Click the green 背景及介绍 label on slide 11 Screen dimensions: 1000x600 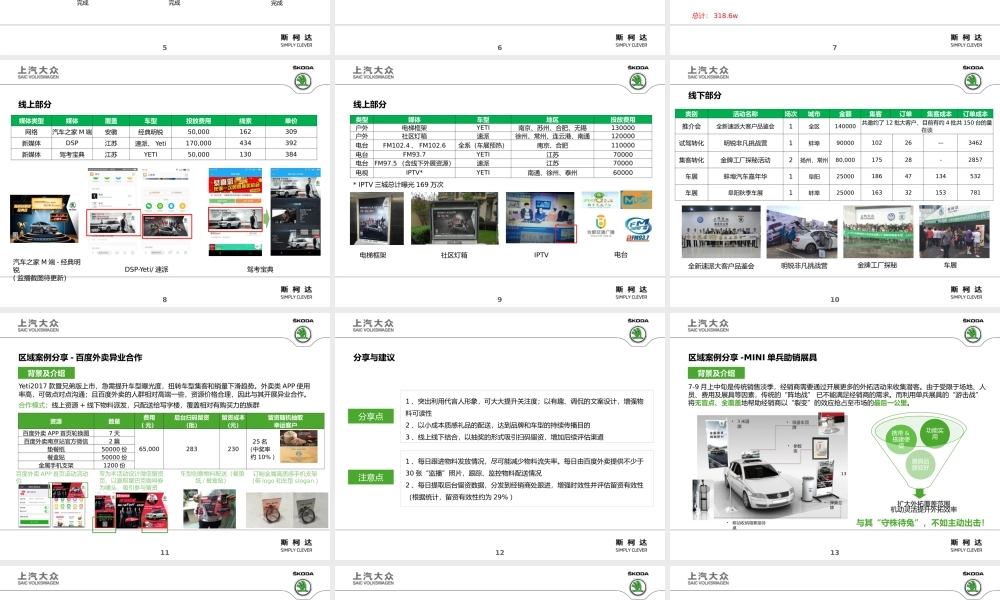[x=46, y=373]
